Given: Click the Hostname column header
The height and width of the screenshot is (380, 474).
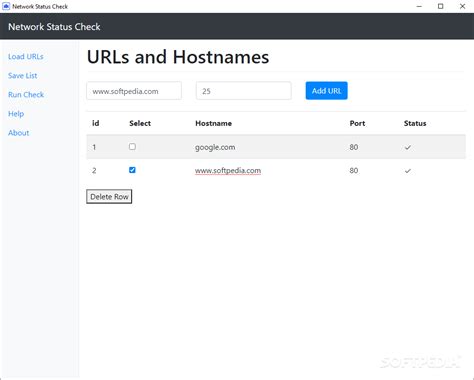Looking at the screenshot, I should tap(213, 123).
